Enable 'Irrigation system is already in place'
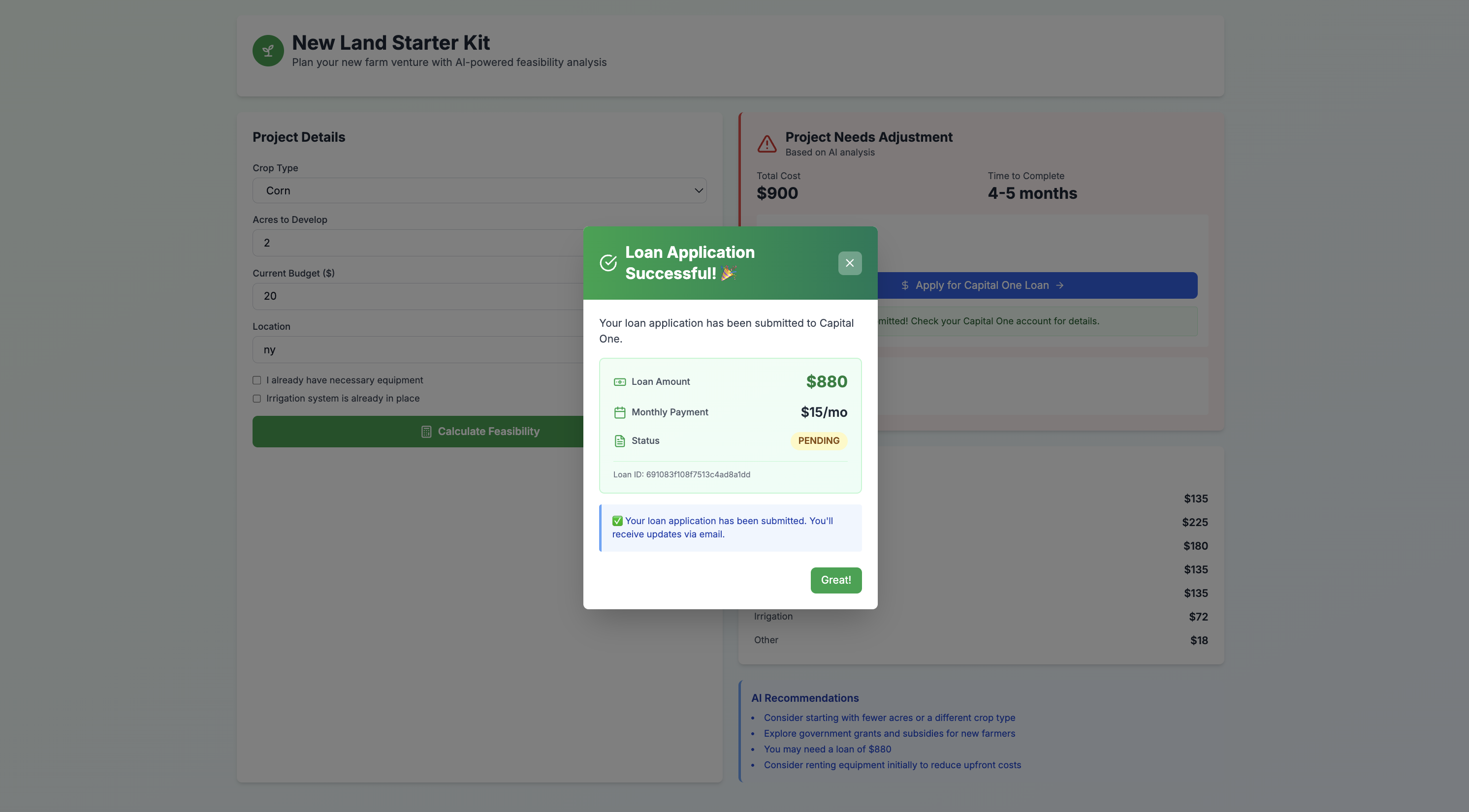This screenshot has height=812, width=1469. click(257, 399)
